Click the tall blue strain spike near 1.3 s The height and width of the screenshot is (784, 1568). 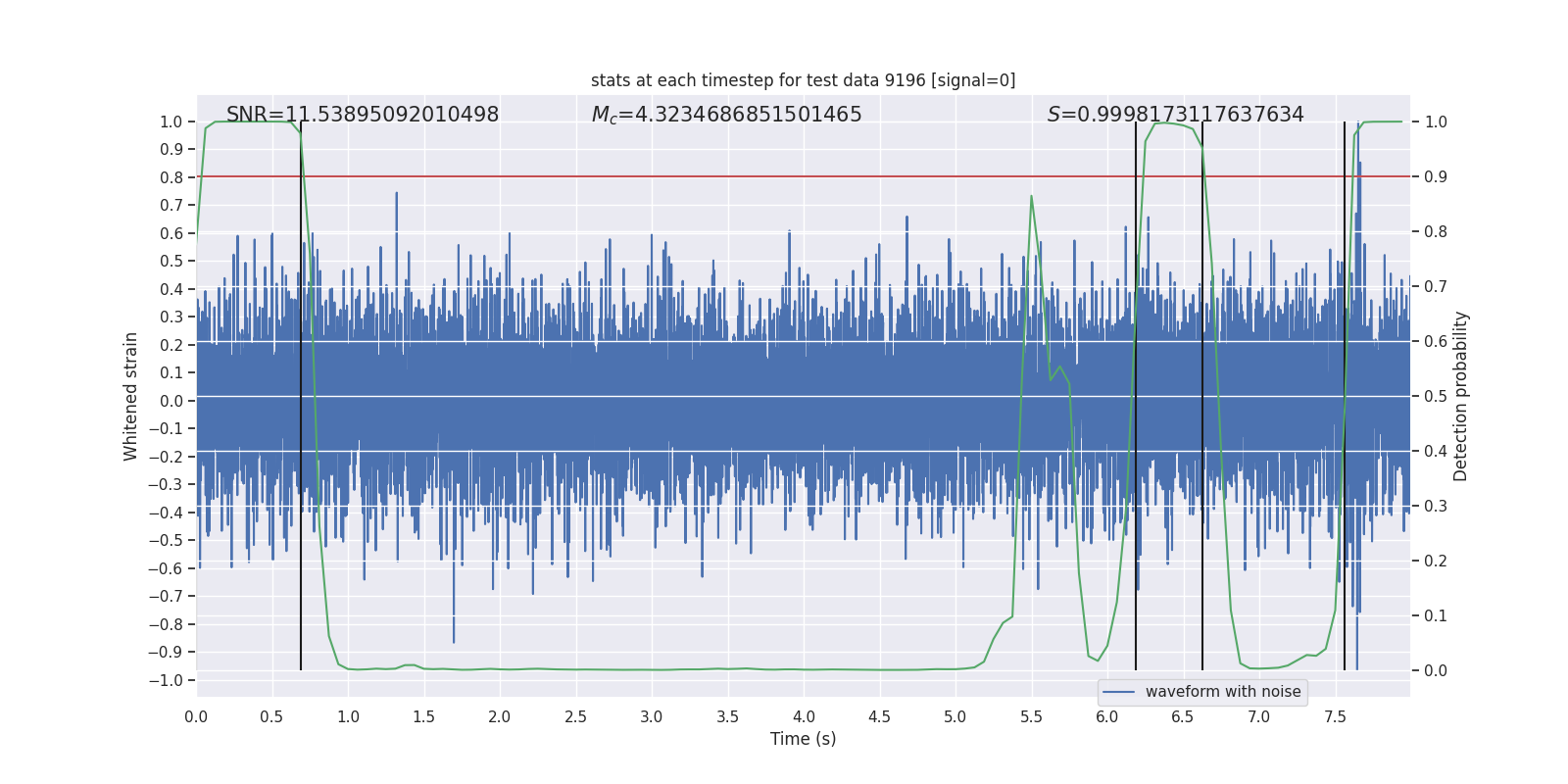(397, 211)
